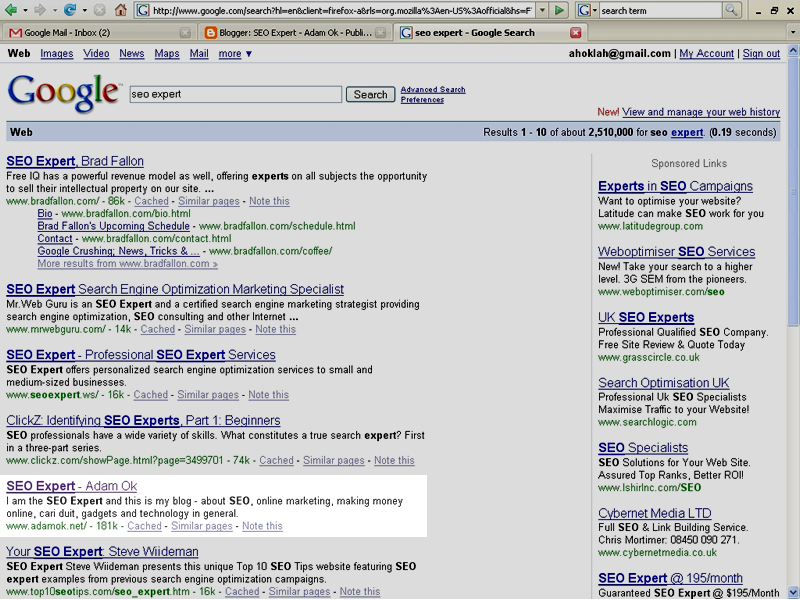Click the Blogger icon on the second tab

click(x=210, y=33)
